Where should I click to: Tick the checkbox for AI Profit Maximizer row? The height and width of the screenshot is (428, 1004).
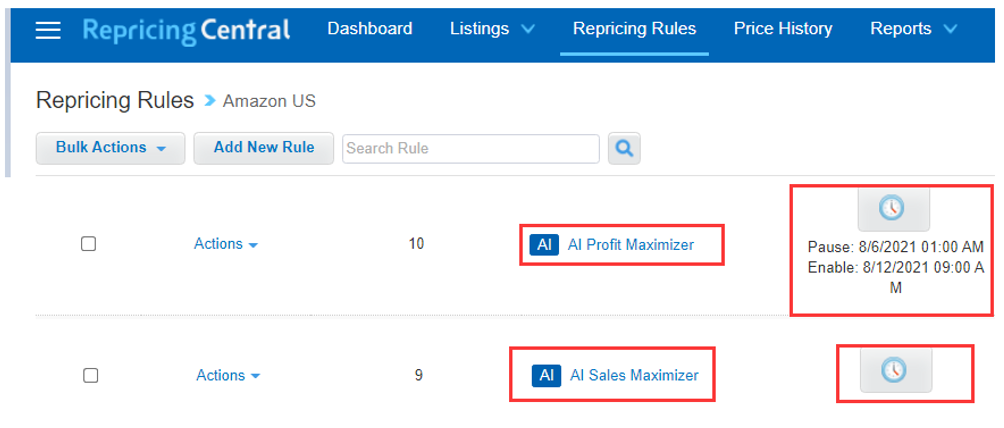(88, 244)
